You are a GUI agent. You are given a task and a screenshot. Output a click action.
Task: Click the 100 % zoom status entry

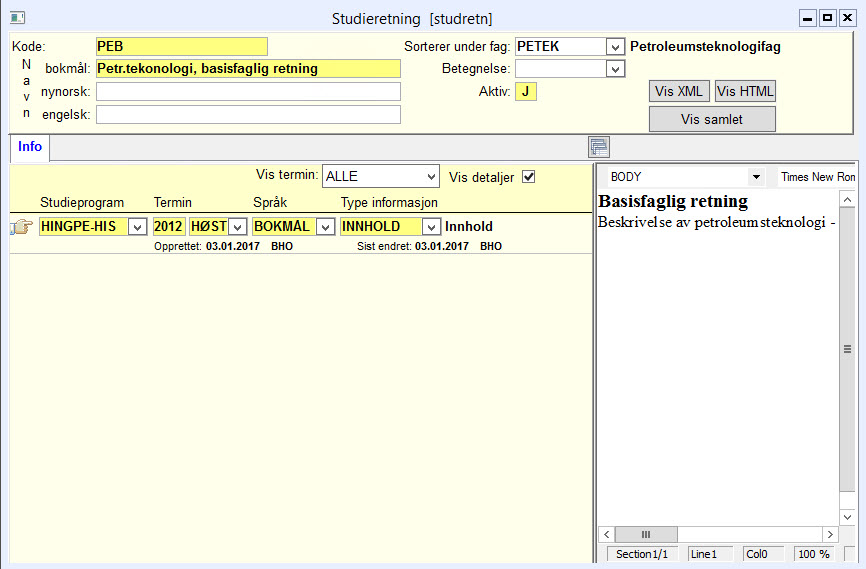(814, 554)
